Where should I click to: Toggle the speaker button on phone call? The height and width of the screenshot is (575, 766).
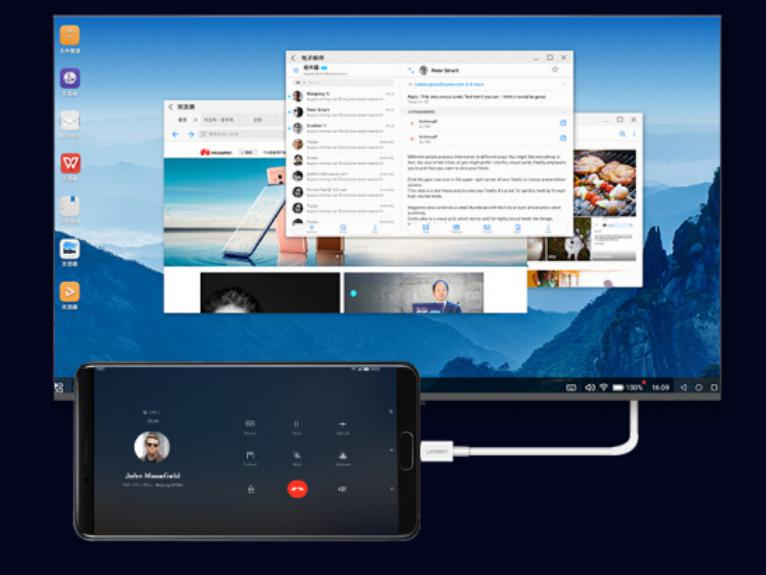[x=342, y=489]
